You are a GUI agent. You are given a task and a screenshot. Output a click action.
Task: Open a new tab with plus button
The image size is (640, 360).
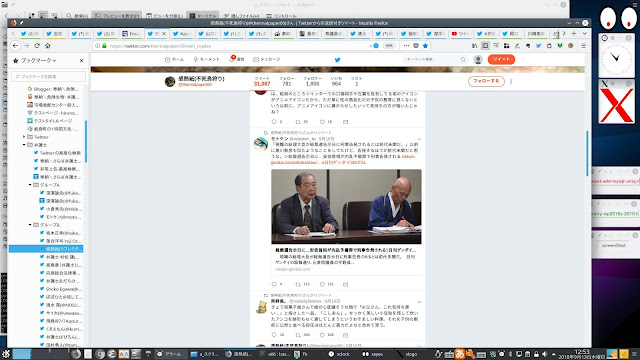[x=574, y=33]
